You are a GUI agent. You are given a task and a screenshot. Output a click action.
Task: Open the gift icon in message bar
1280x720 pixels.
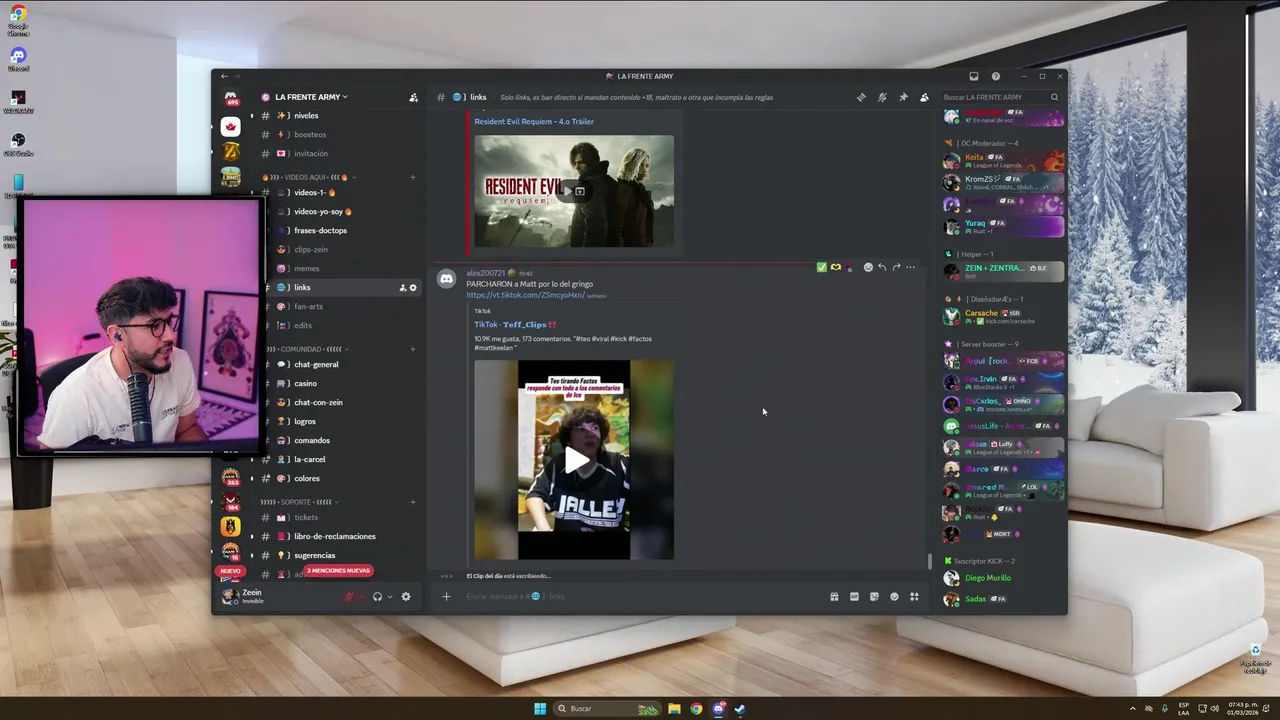(x=834, y=597)
